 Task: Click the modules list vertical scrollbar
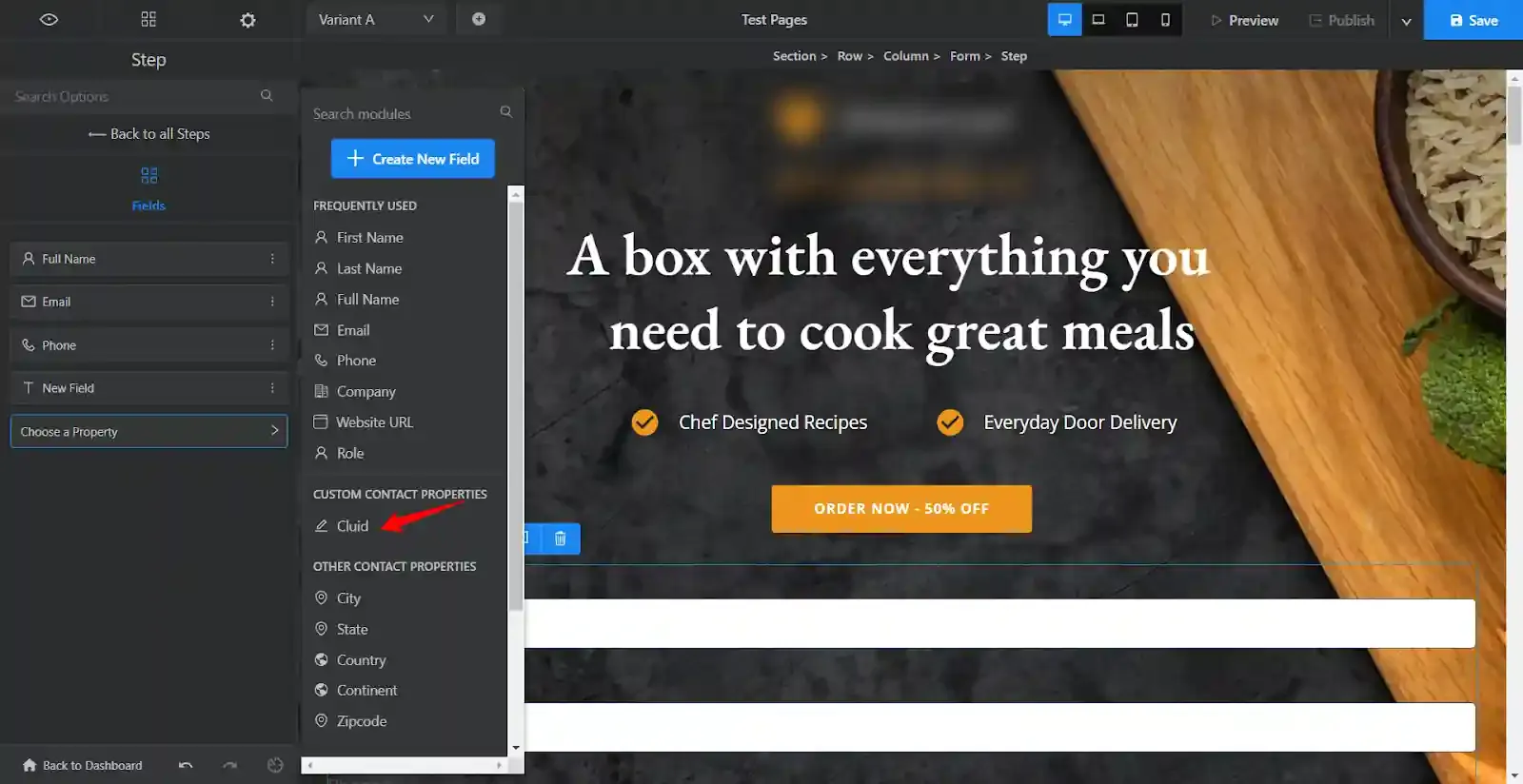516,404
